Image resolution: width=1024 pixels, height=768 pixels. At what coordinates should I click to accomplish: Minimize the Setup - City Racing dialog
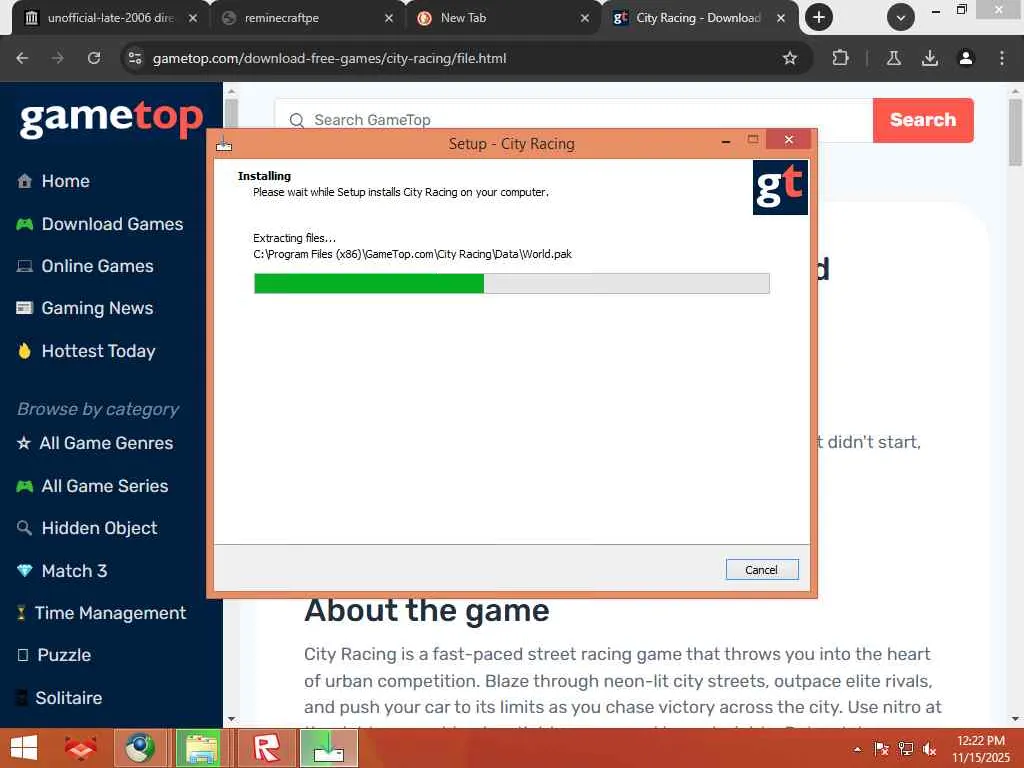click(x=726, y=141)
